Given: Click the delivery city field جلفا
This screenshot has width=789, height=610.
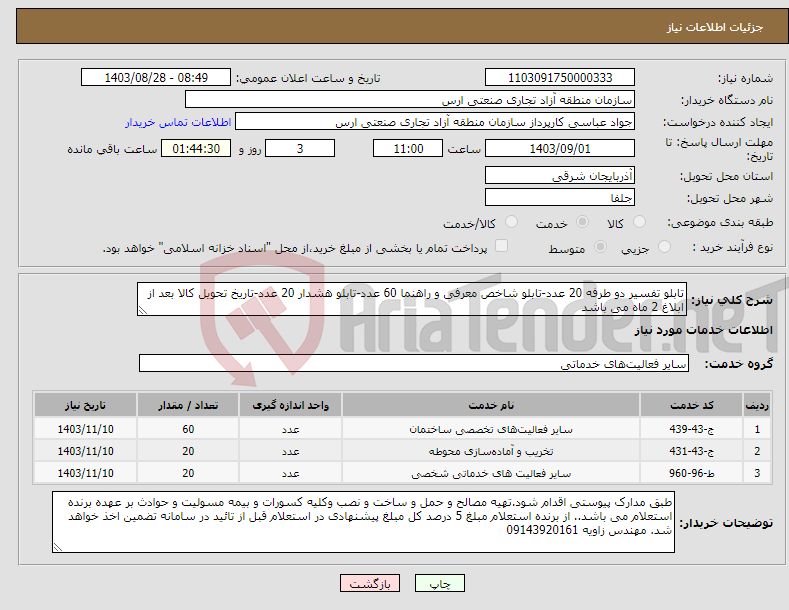Looking at the screenshot, I should [560, 197].
